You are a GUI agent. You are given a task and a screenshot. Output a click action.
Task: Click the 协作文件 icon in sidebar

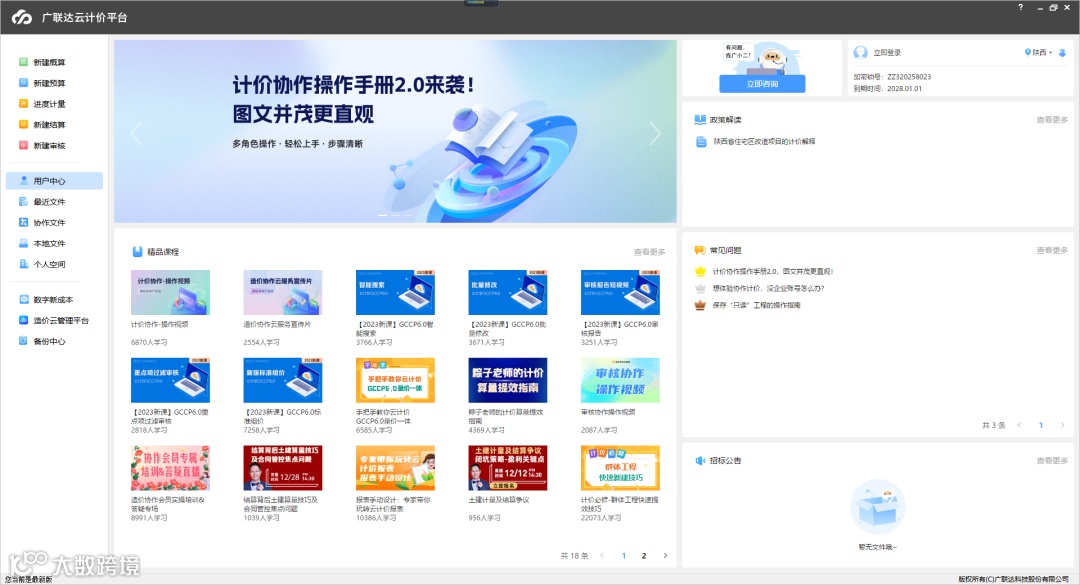(x=23, y=223)
